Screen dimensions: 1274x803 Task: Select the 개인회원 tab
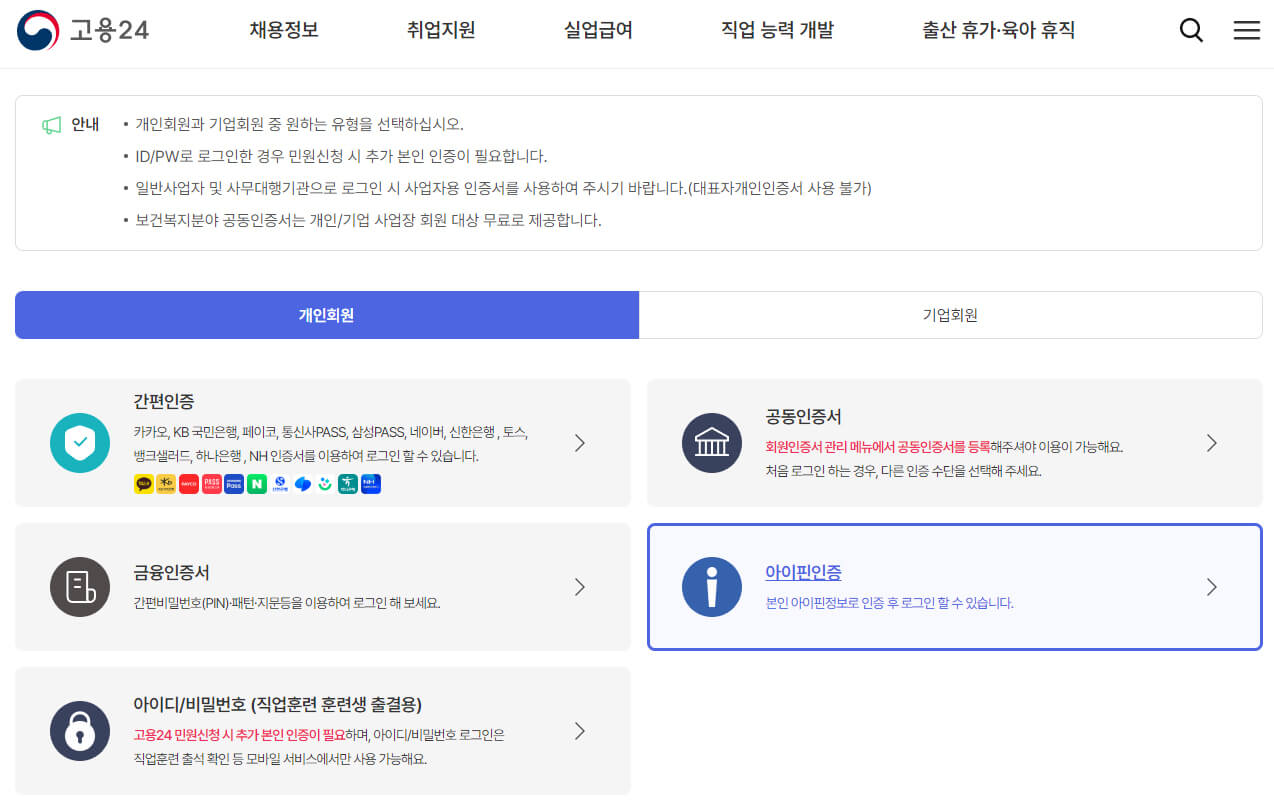[x=326, y=315]
